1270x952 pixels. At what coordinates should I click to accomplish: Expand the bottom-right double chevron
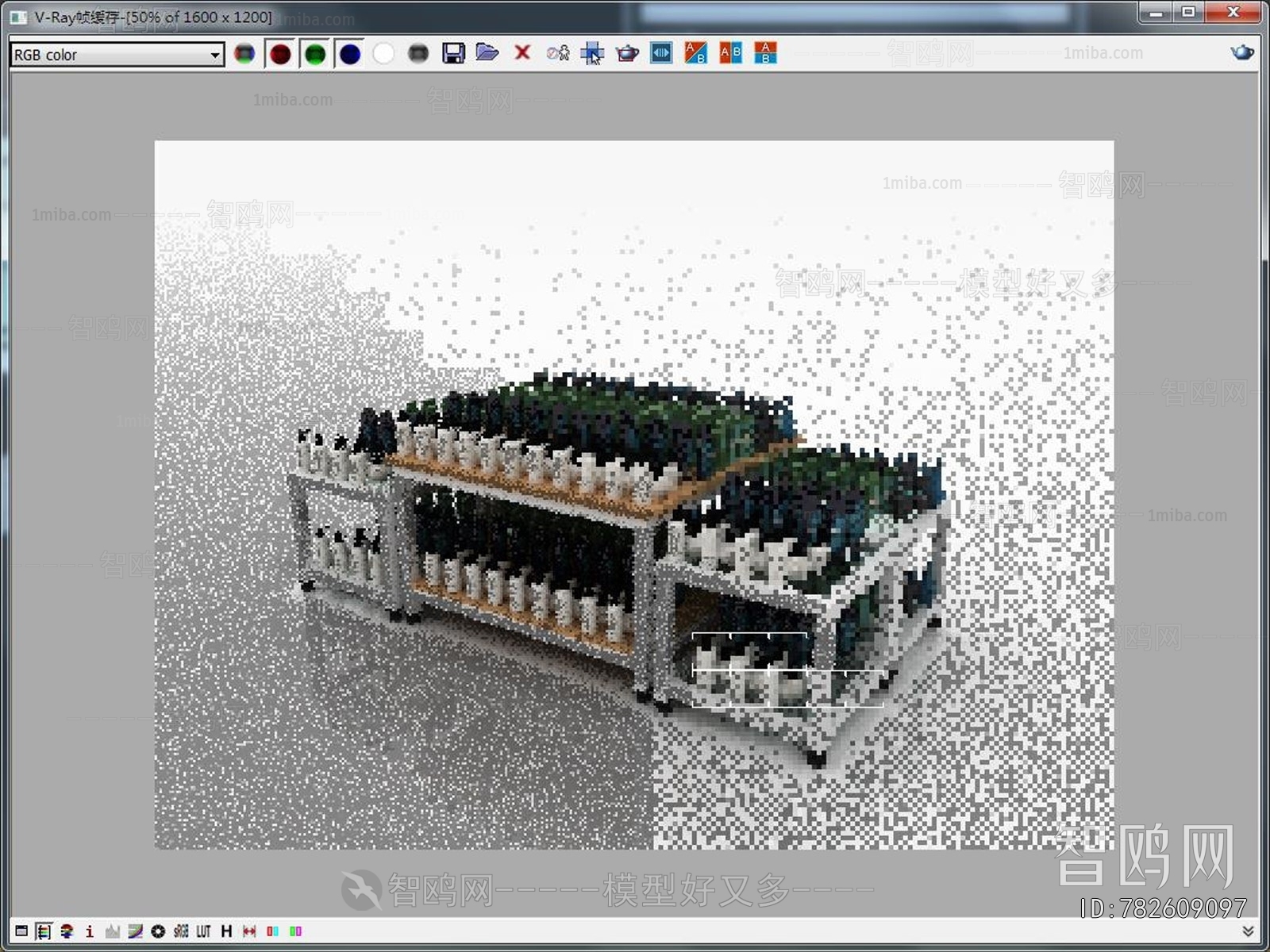(1248, 931)
